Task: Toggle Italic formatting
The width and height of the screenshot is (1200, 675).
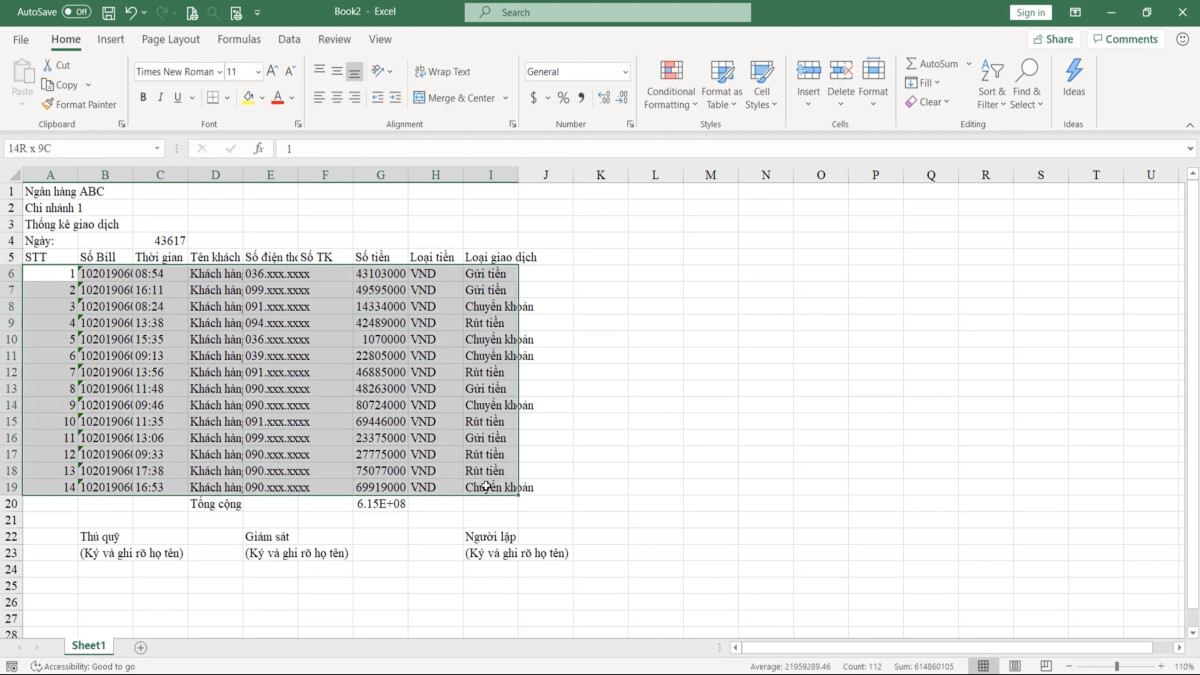Action: pyautogui.click(x=160, y=98)
